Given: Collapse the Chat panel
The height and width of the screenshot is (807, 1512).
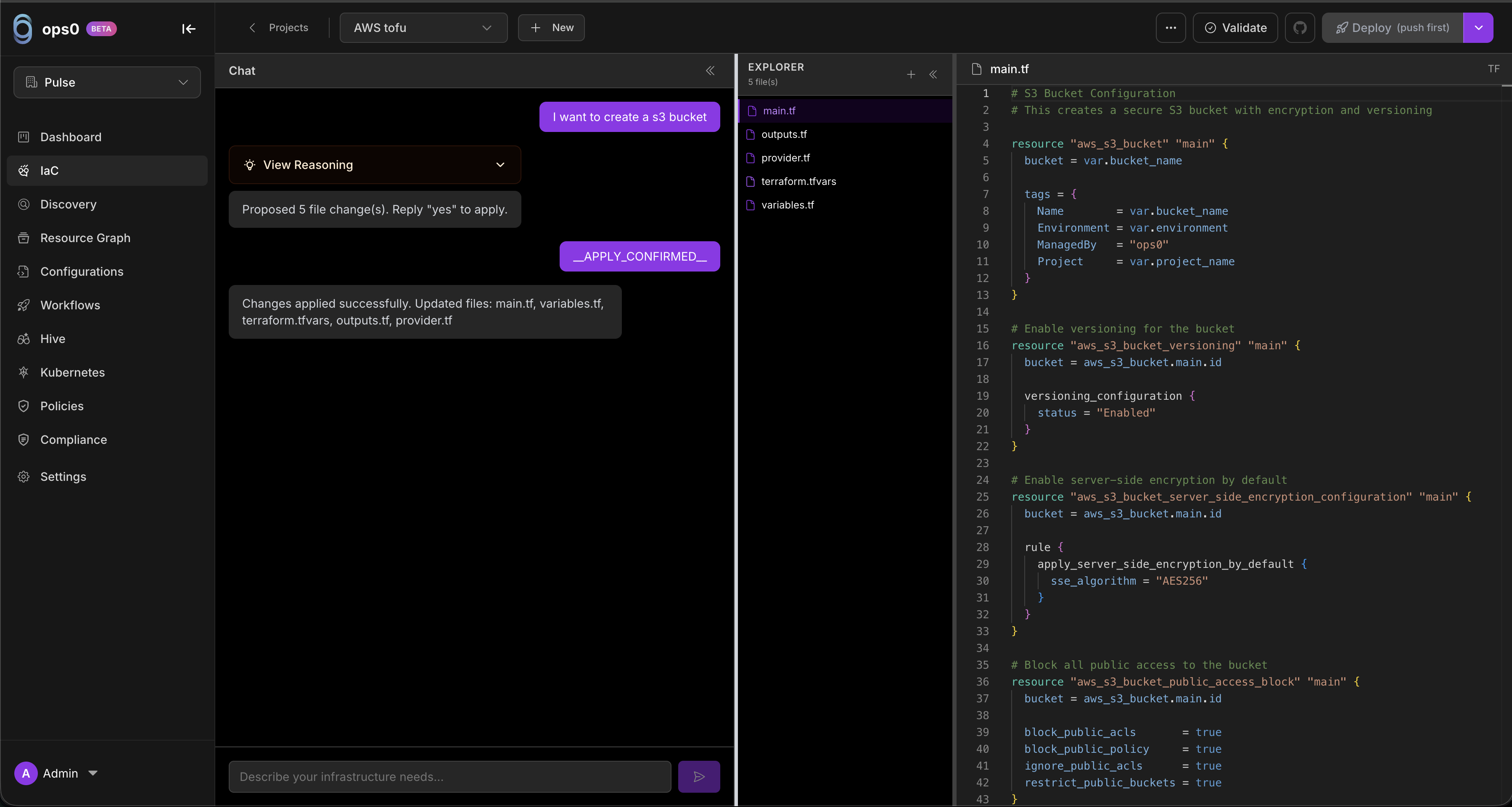Looking at the screenshot, I should pyautogui.click(x=710, y=71).
